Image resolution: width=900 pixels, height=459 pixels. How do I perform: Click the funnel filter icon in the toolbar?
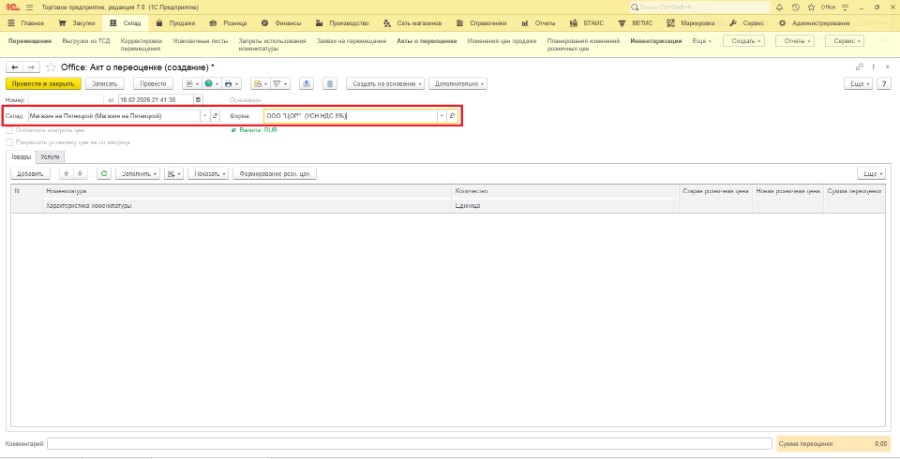(x=280, y=84)
